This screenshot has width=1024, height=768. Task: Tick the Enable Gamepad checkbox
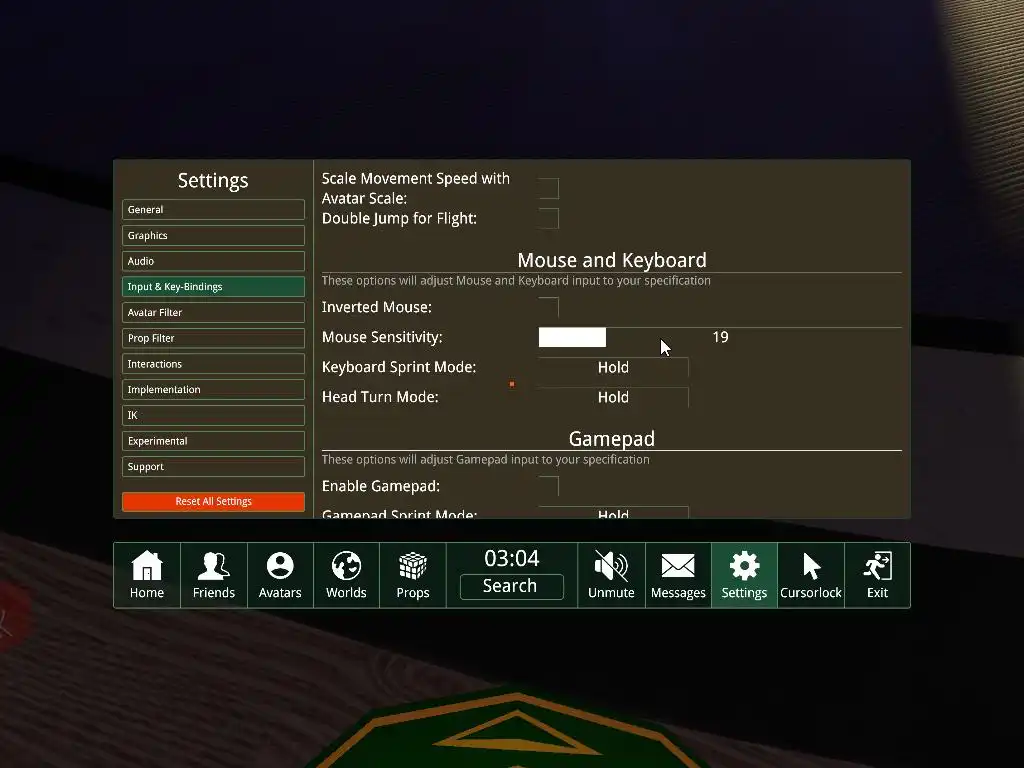[549, 486]
